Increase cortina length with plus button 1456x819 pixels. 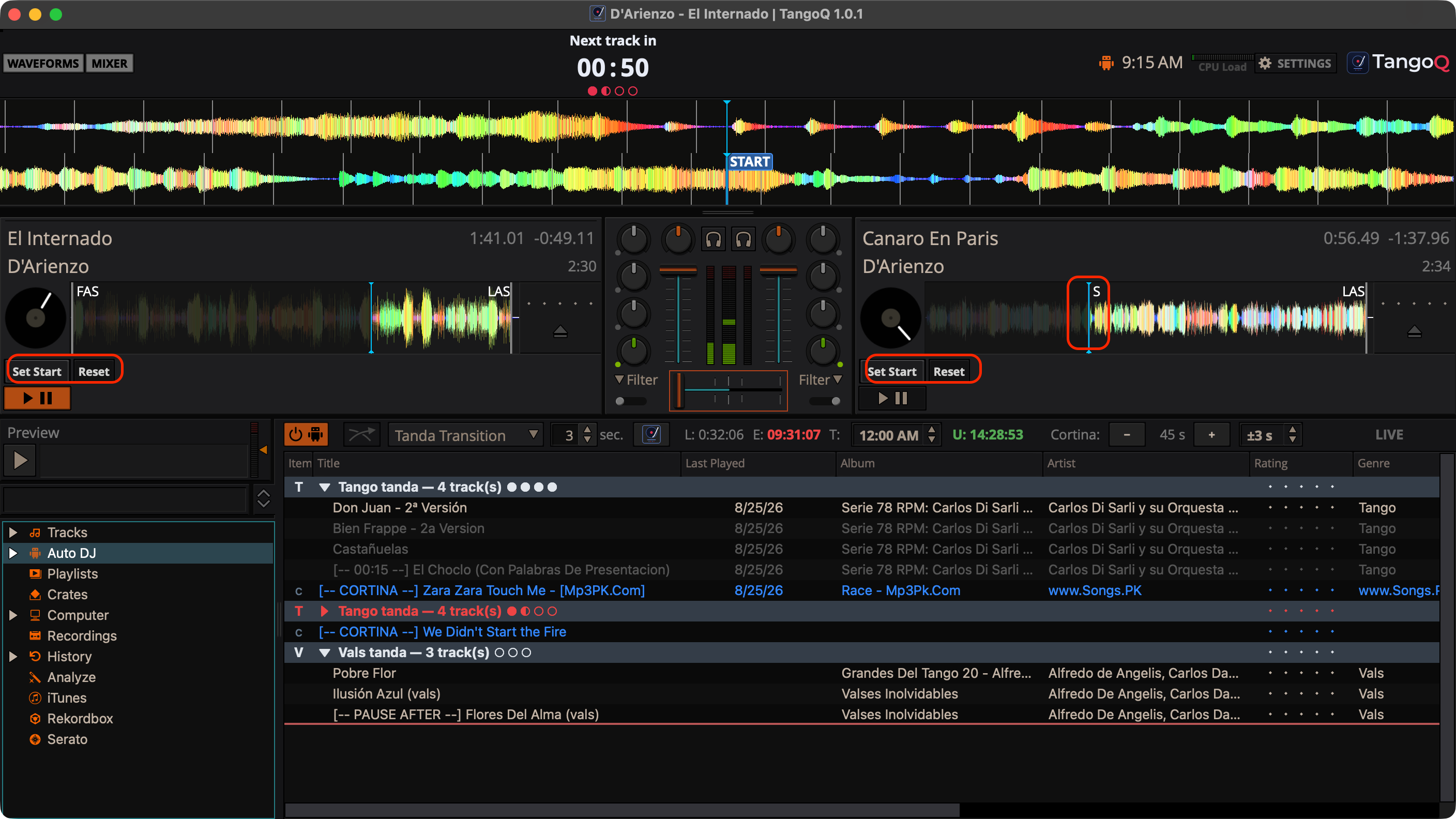pyautogui.click(x=1211, y=435)
